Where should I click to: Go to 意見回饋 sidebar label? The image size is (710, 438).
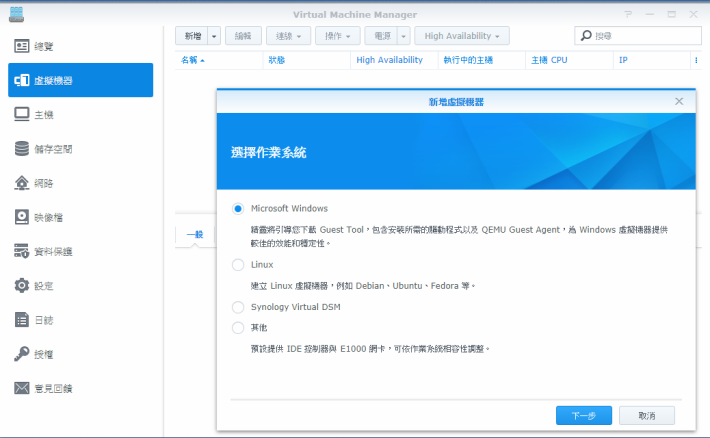tap(53, 388)
